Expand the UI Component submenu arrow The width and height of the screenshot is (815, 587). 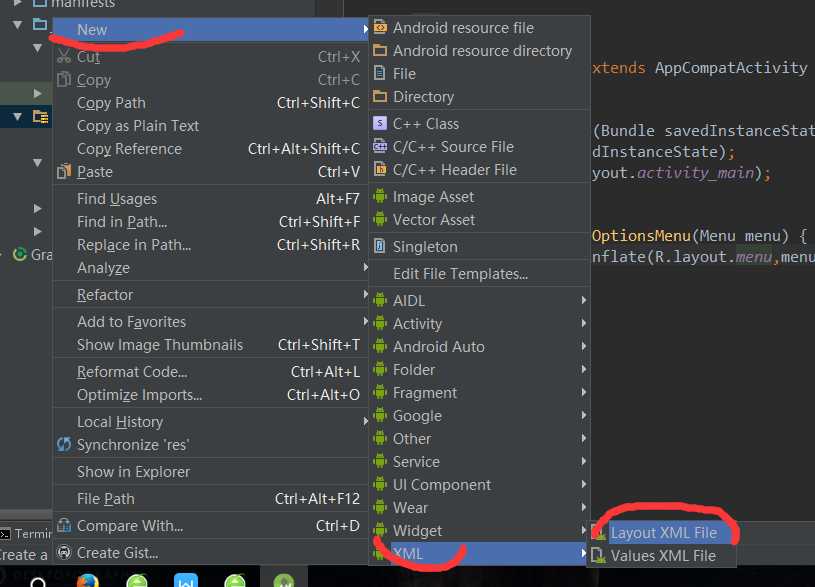pyautogui.click(x=584, y=484)
